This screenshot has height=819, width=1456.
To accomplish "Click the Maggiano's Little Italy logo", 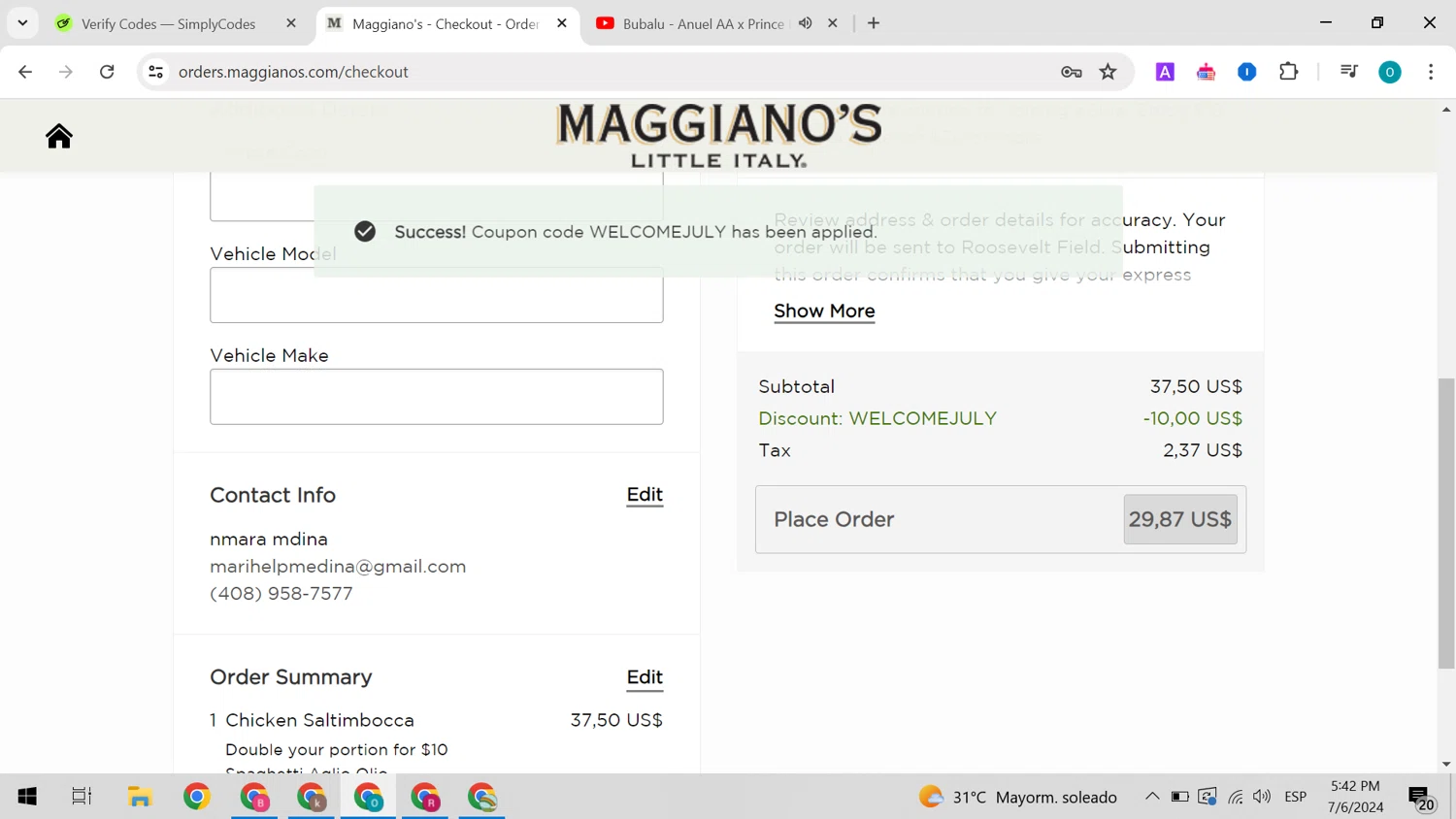I will [x=718, y=136].
